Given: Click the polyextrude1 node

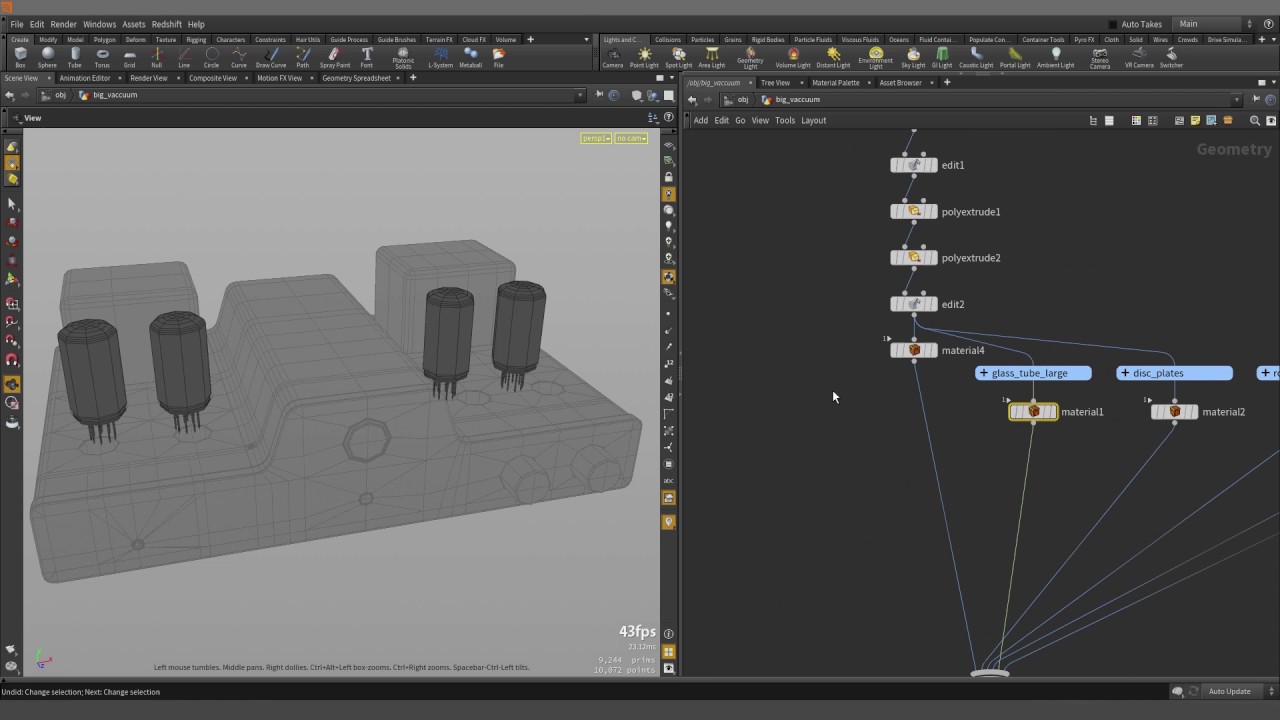Looking at the screenshot, I should 914,212.
